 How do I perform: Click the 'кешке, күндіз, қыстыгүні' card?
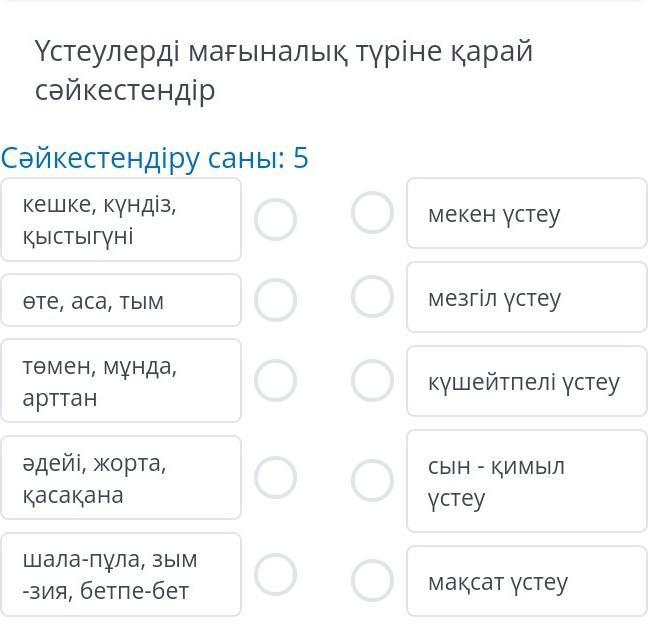coord(121,220)
